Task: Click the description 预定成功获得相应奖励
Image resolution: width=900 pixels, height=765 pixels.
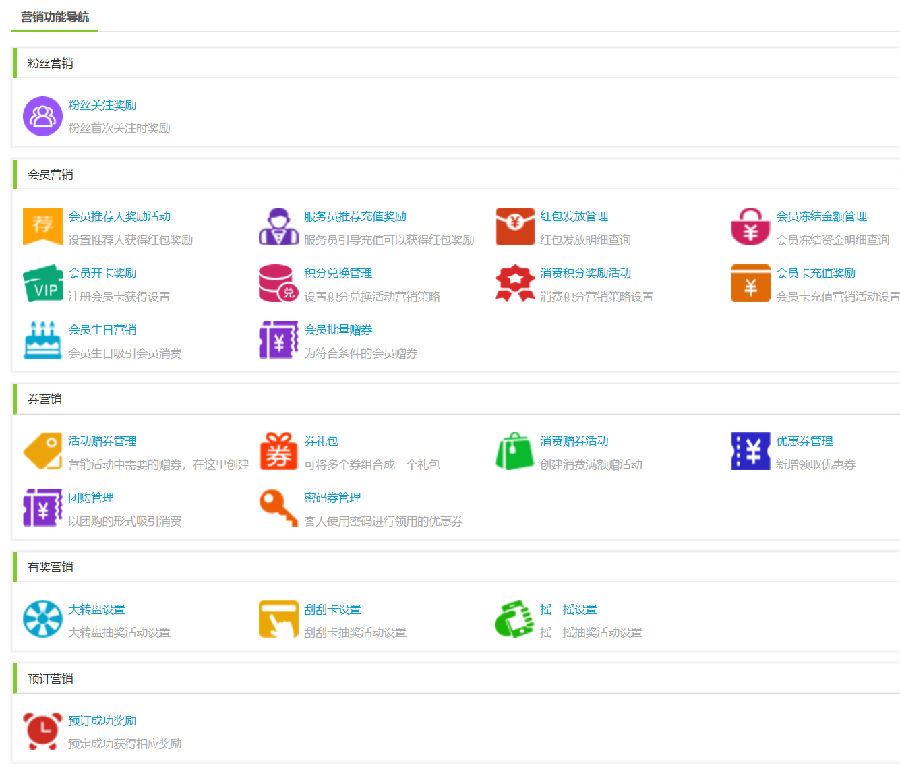Action: [125, 744]
